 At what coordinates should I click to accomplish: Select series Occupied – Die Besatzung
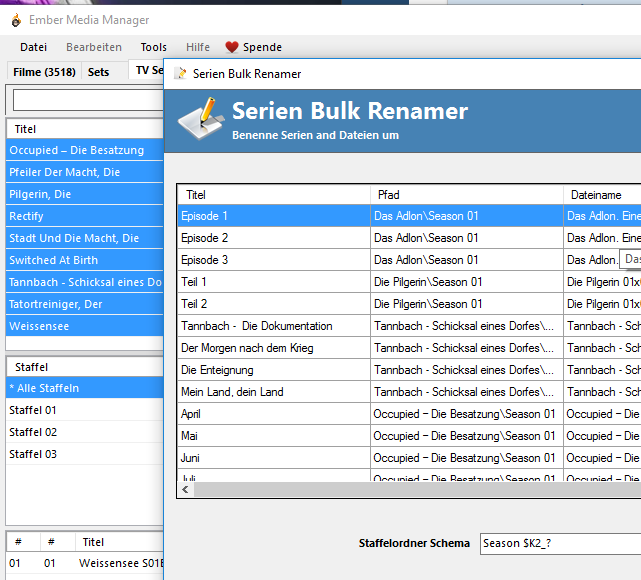[84, 150]
